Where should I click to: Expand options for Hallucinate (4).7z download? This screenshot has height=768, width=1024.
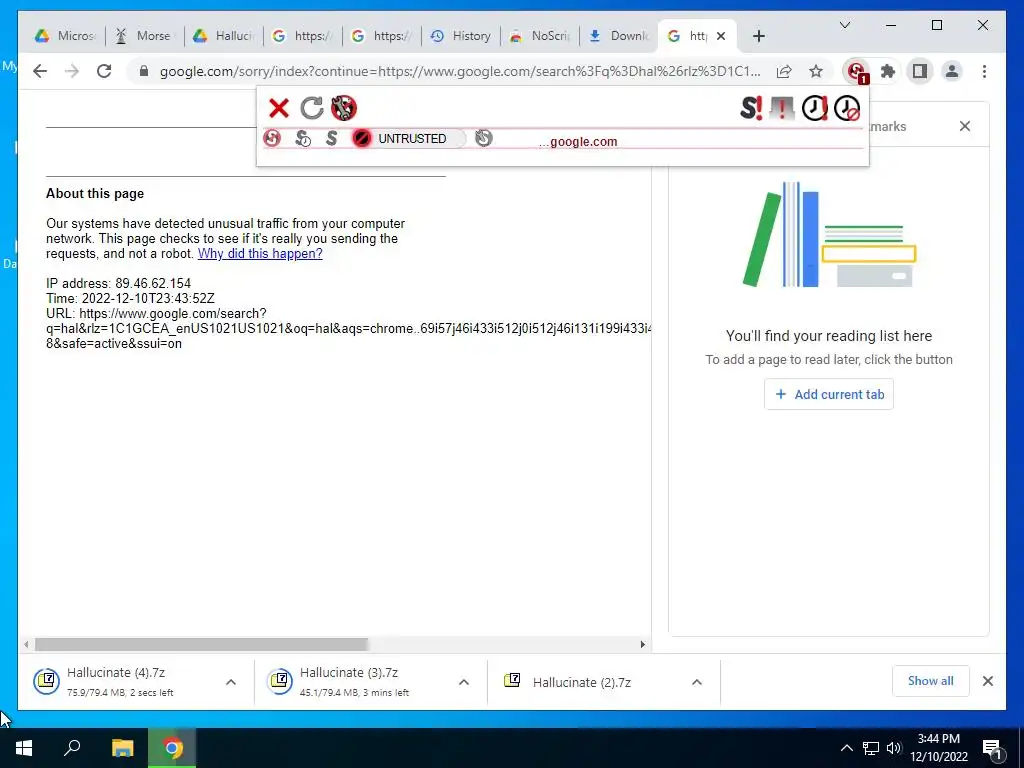point(231,682)
